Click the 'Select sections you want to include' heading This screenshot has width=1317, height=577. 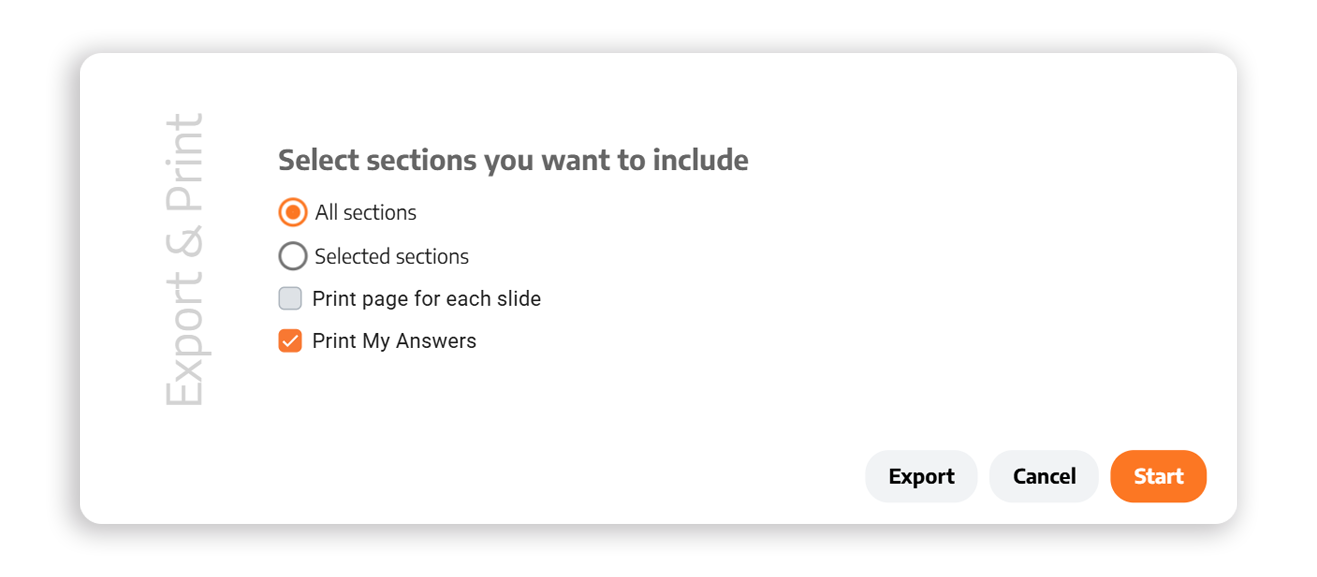[513, 160]
